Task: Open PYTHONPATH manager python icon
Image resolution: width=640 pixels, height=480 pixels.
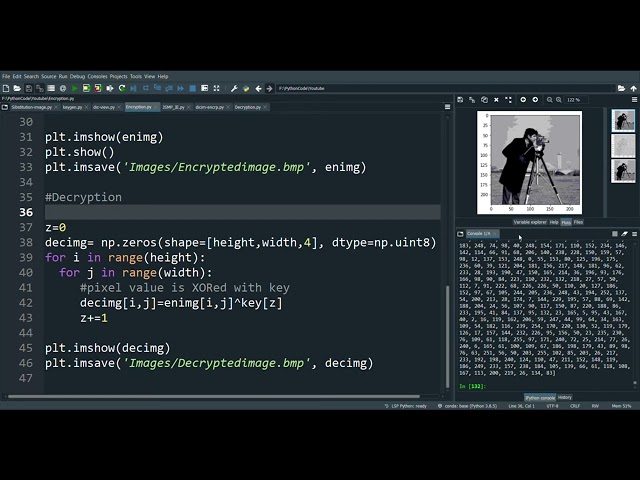Action: [x=246, y=88]
